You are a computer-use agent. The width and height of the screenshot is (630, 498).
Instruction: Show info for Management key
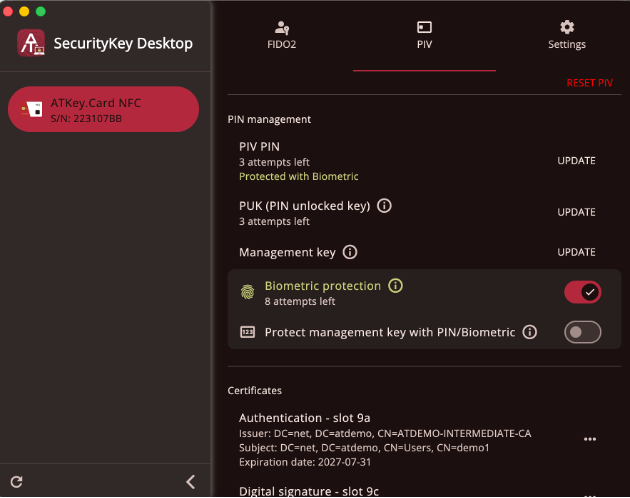point(350,252)
